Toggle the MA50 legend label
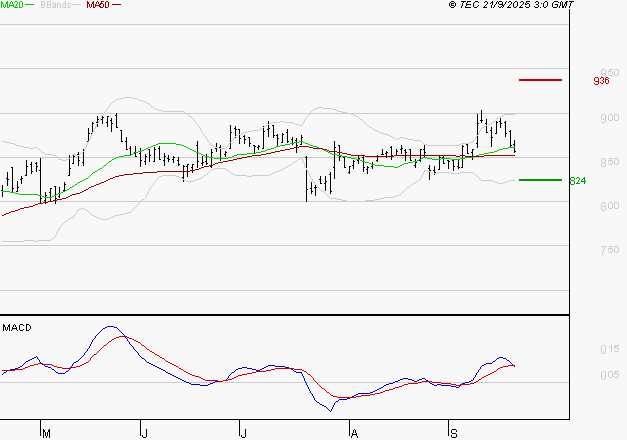The image size is (627, 440). (98, 5)
